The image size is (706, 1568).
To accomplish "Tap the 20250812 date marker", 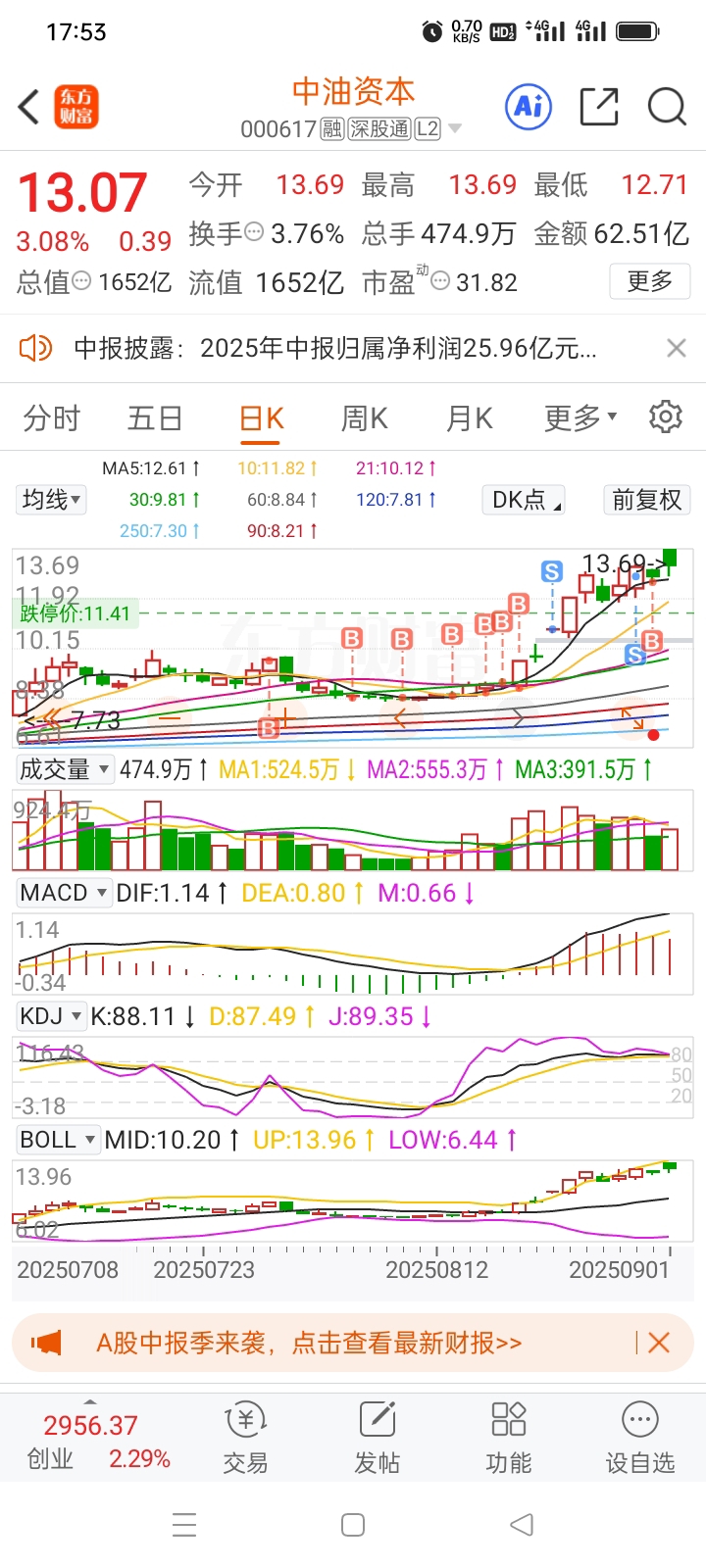I will coord(436,1269).
